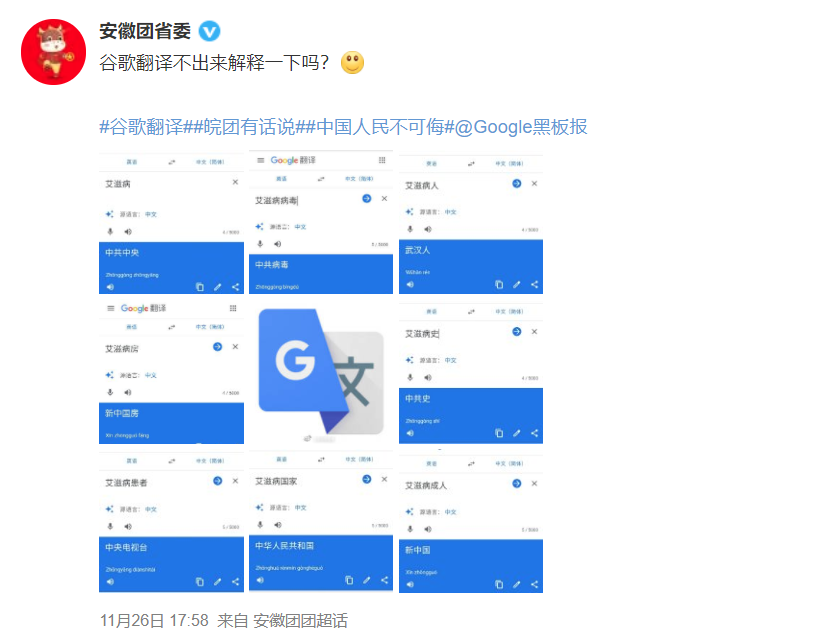Open the 艾滋病 to 中共中央 translation thumbnail

tap(171, 223)
